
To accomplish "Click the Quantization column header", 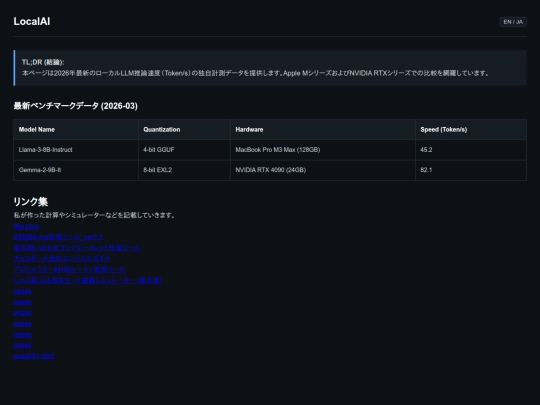I will 184,129.
